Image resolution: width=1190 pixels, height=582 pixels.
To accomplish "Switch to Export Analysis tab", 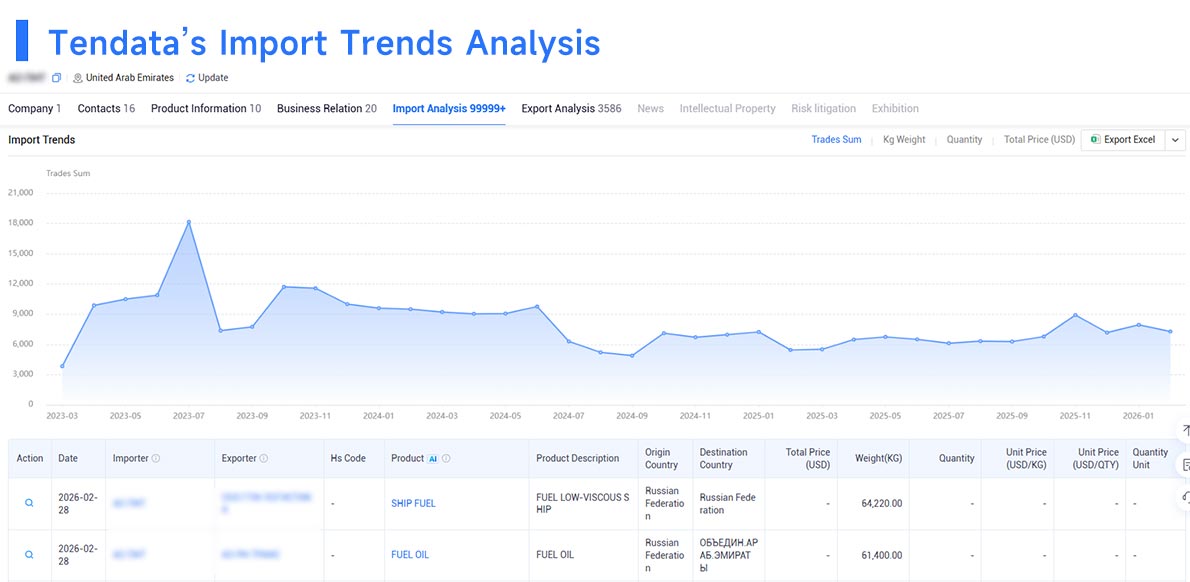I will [571, 109].
